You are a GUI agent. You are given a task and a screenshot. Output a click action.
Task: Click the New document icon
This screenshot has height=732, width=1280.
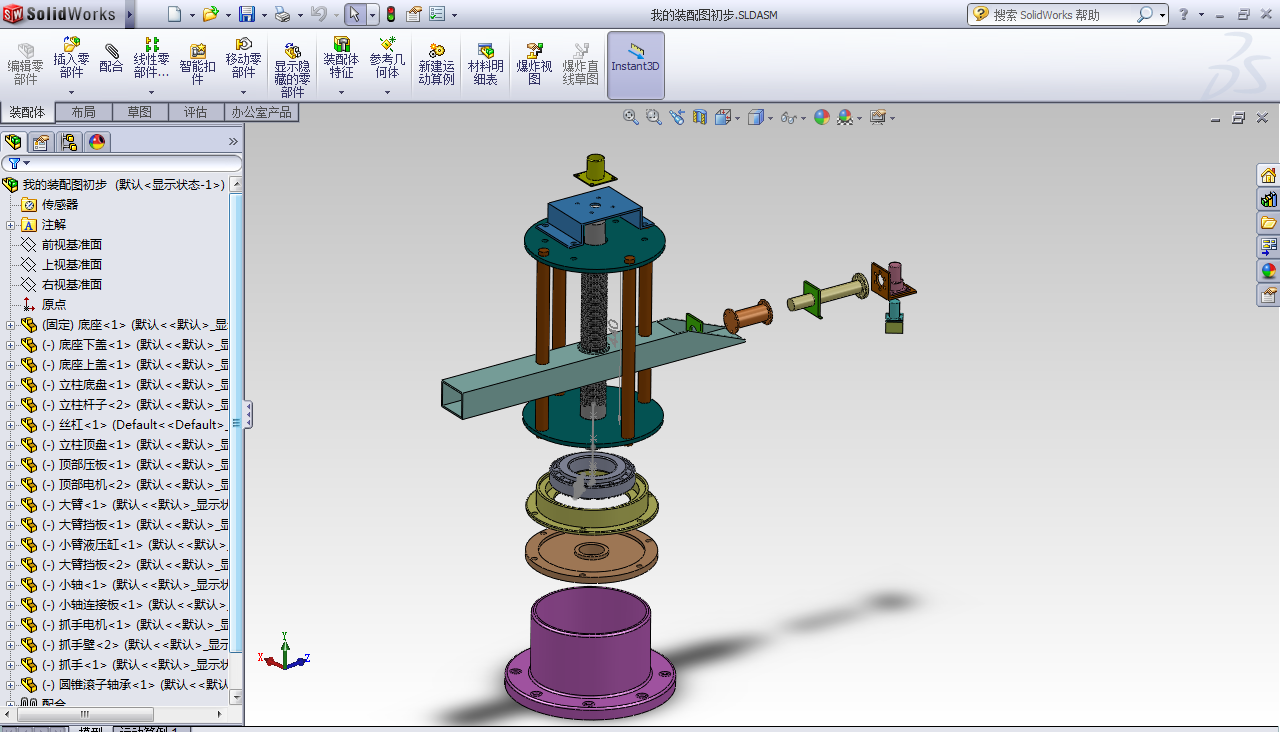(174, 14)
